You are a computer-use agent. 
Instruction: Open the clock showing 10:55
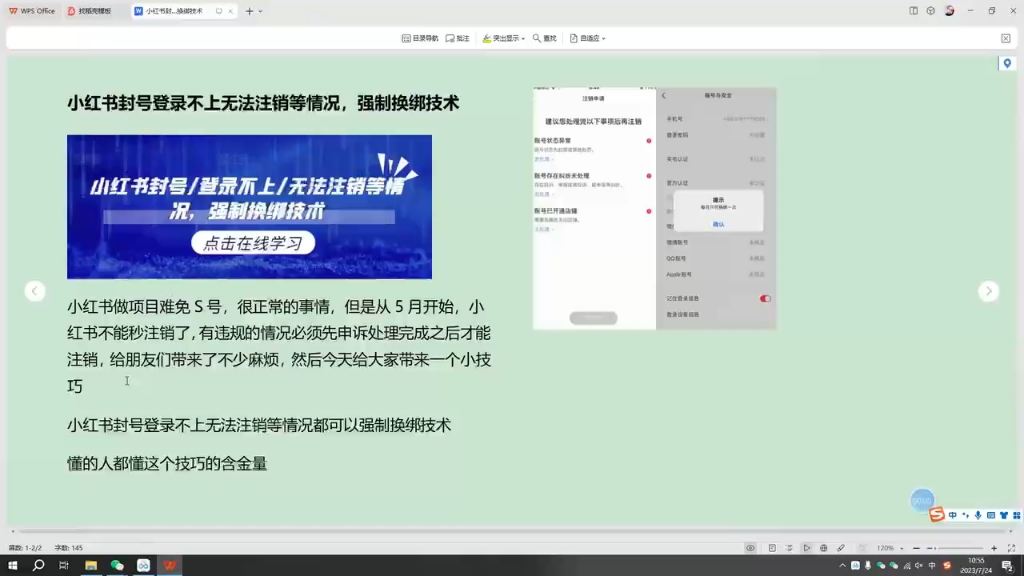pos(976,566)
